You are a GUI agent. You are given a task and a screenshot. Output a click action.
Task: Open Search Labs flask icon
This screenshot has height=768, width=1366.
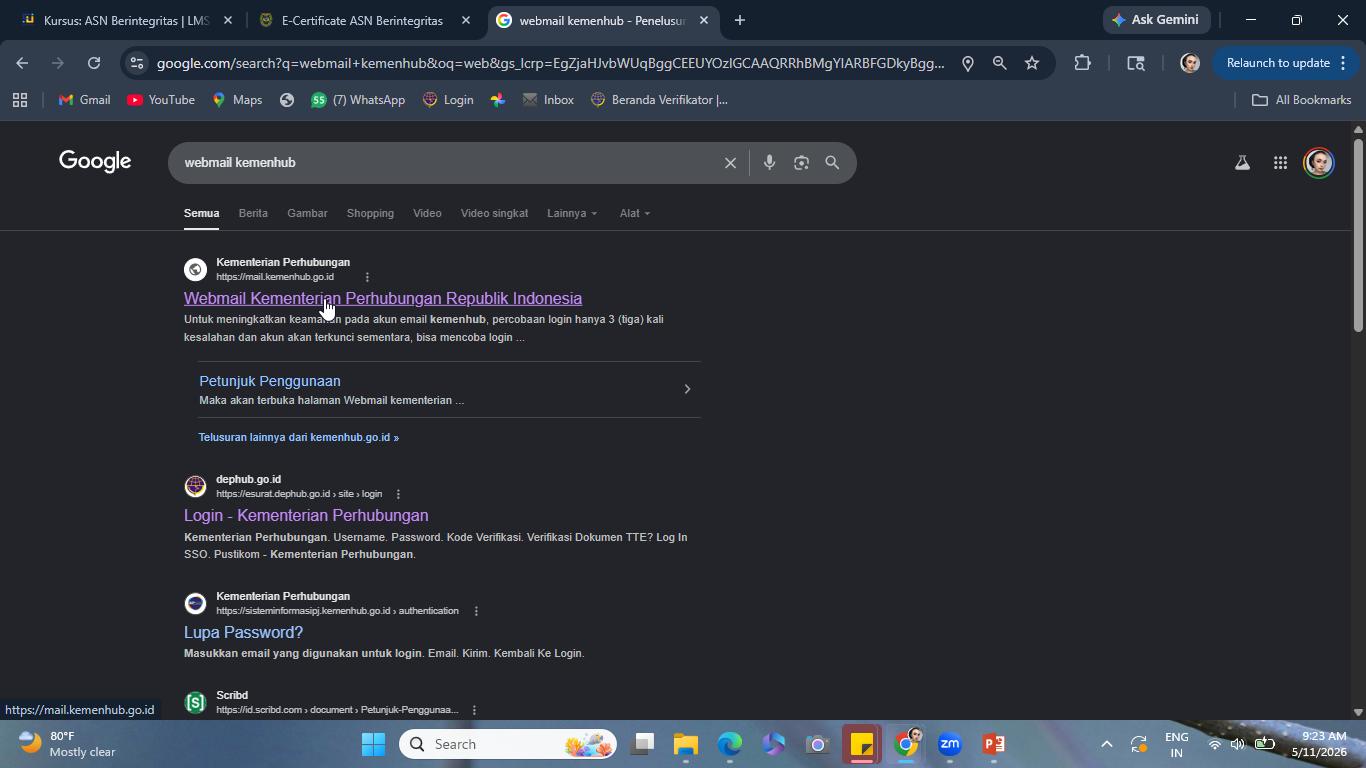point(1242,163)
